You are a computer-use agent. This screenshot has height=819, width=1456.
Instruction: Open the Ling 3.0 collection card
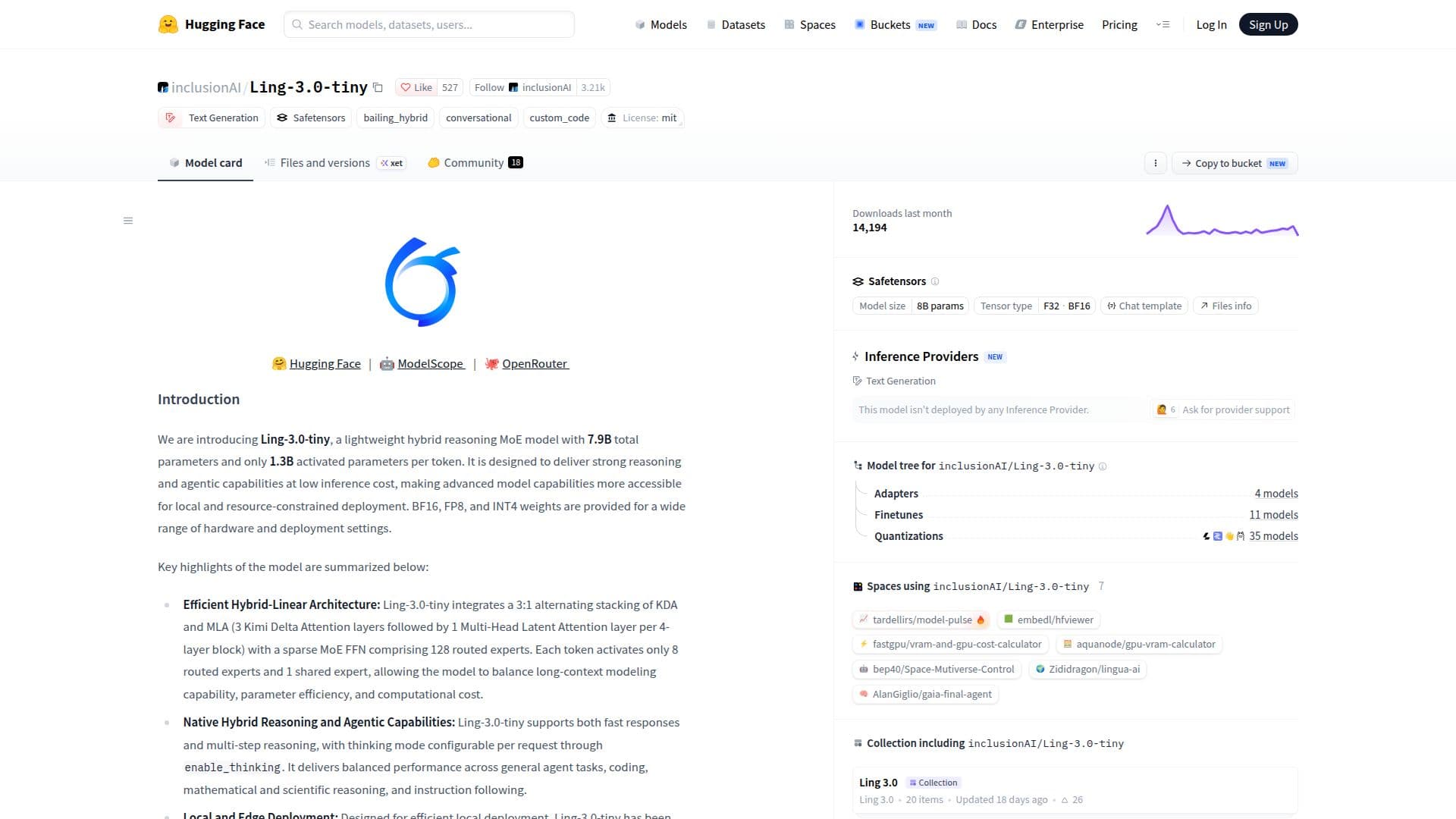click(1075, 790)
